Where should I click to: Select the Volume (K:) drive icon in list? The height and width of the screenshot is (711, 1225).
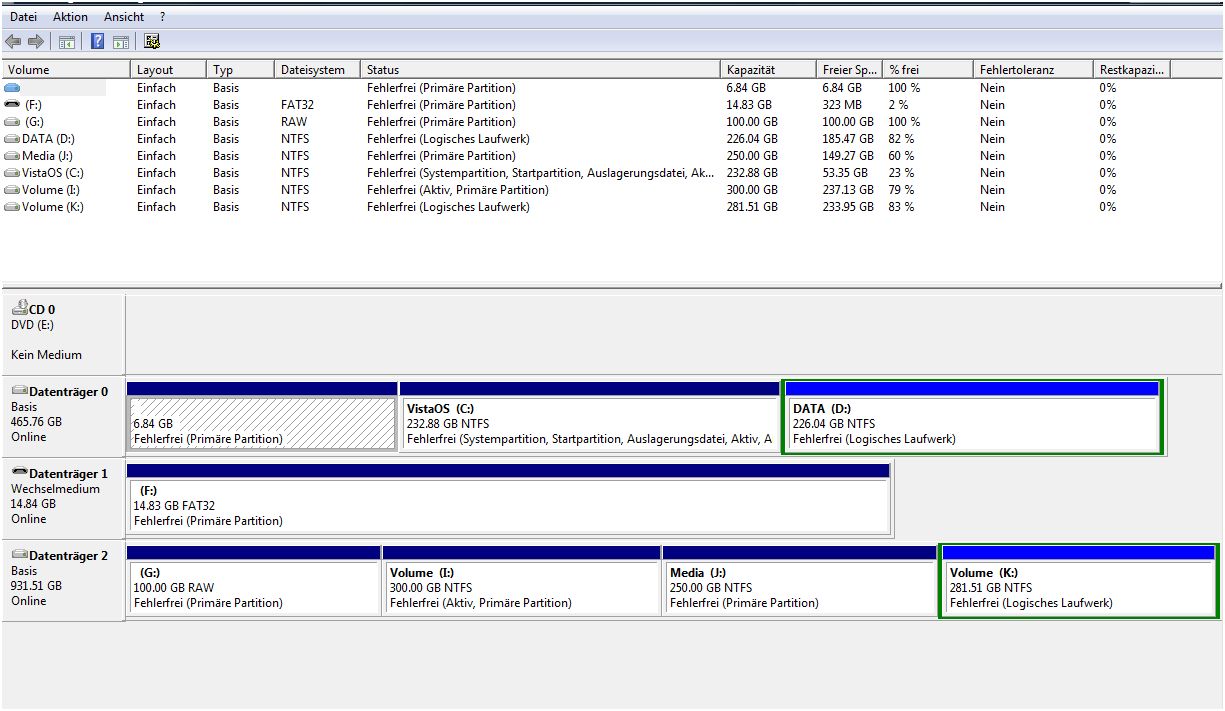point(12,207)
